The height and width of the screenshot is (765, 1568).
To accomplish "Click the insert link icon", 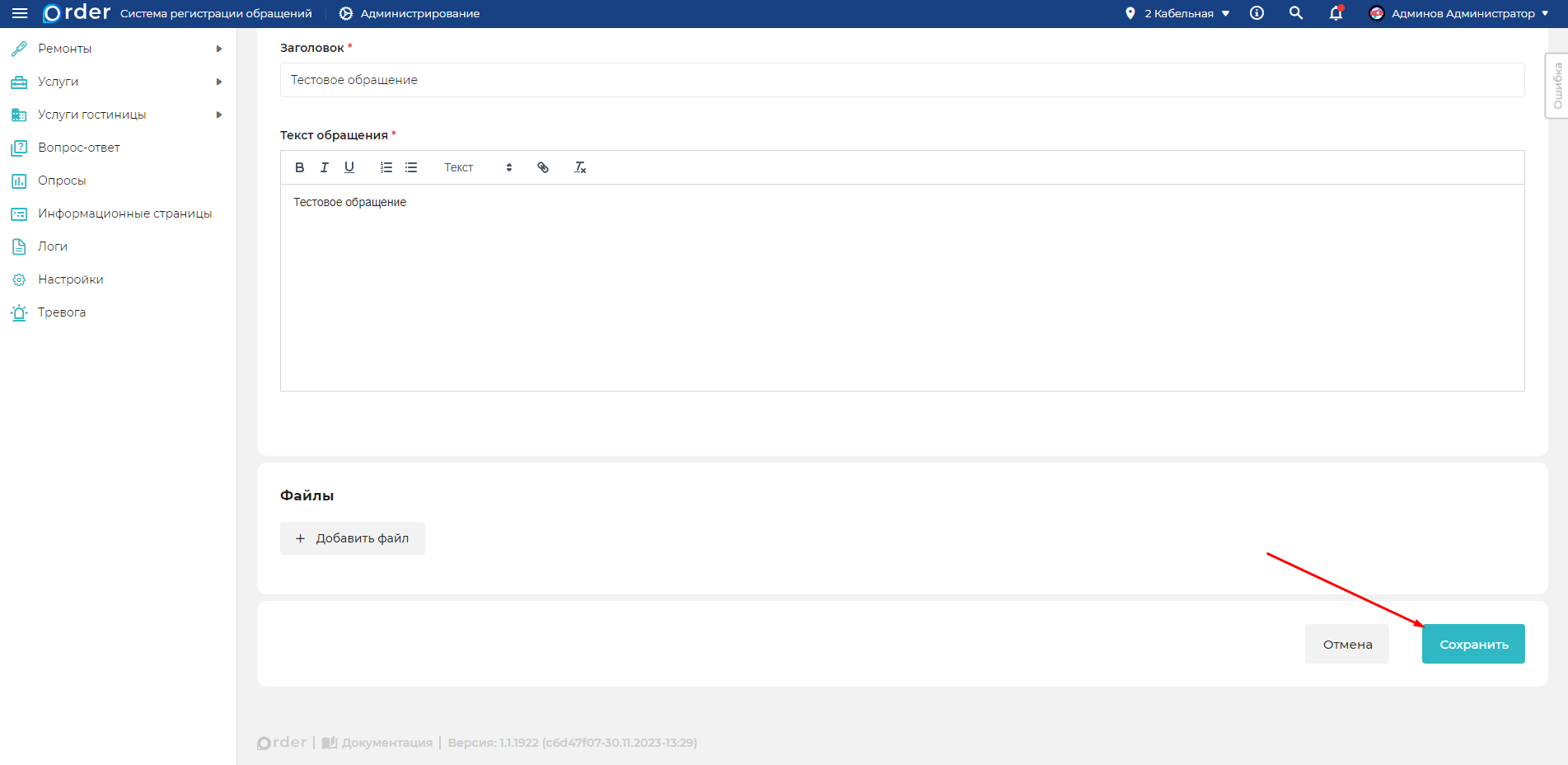I will [543, 167].
